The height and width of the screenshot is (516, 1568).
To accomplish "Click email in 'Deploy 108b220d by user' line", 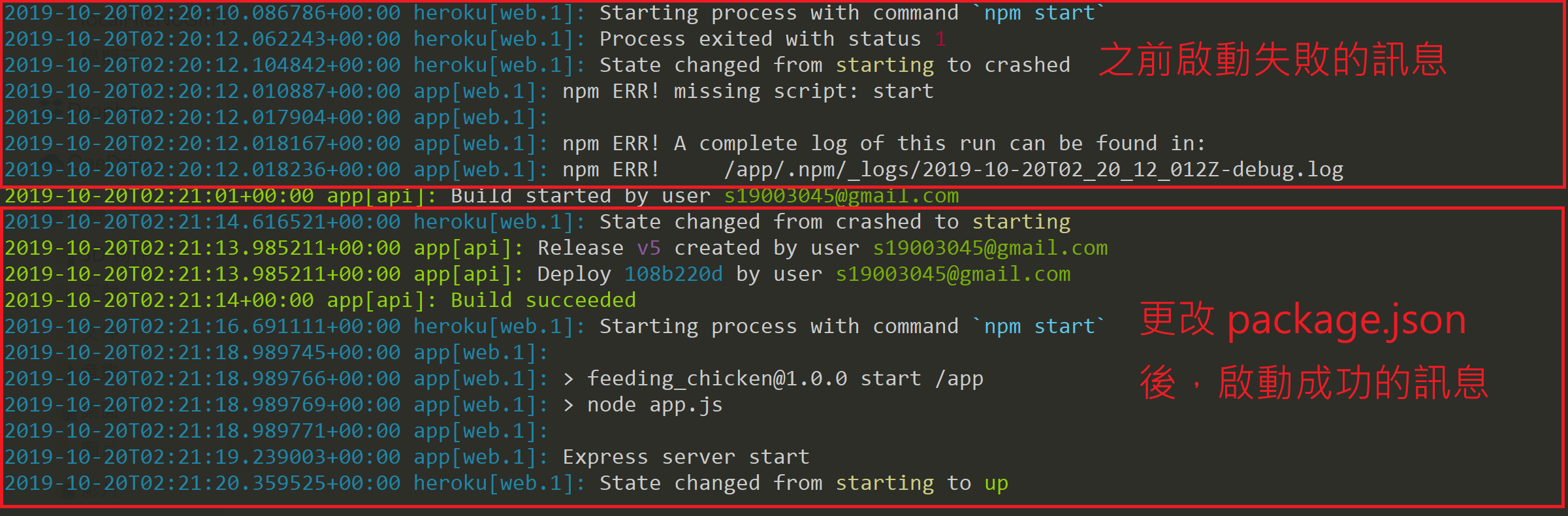I will click(953, 274).
